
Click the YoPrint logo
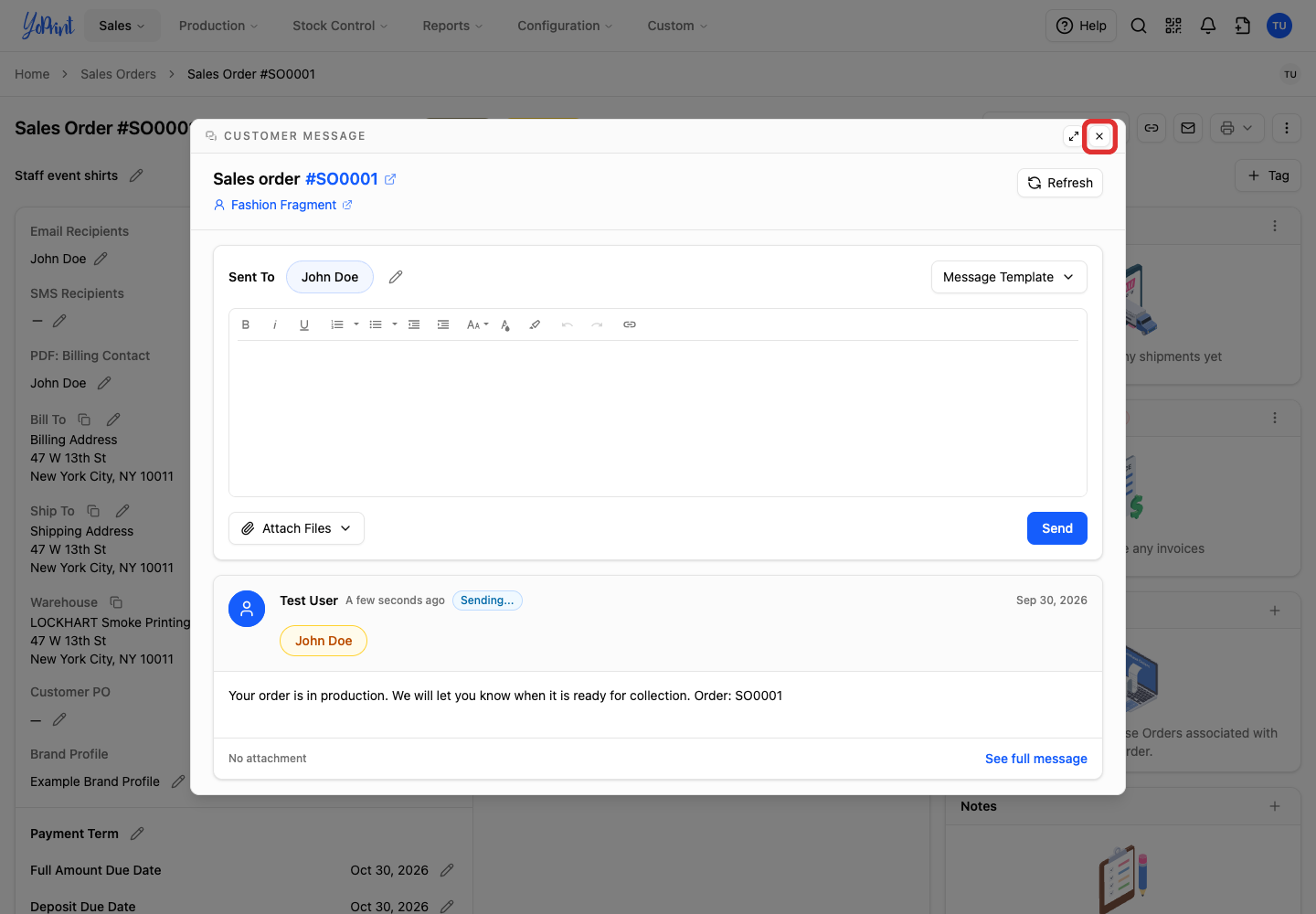(48, 26)
